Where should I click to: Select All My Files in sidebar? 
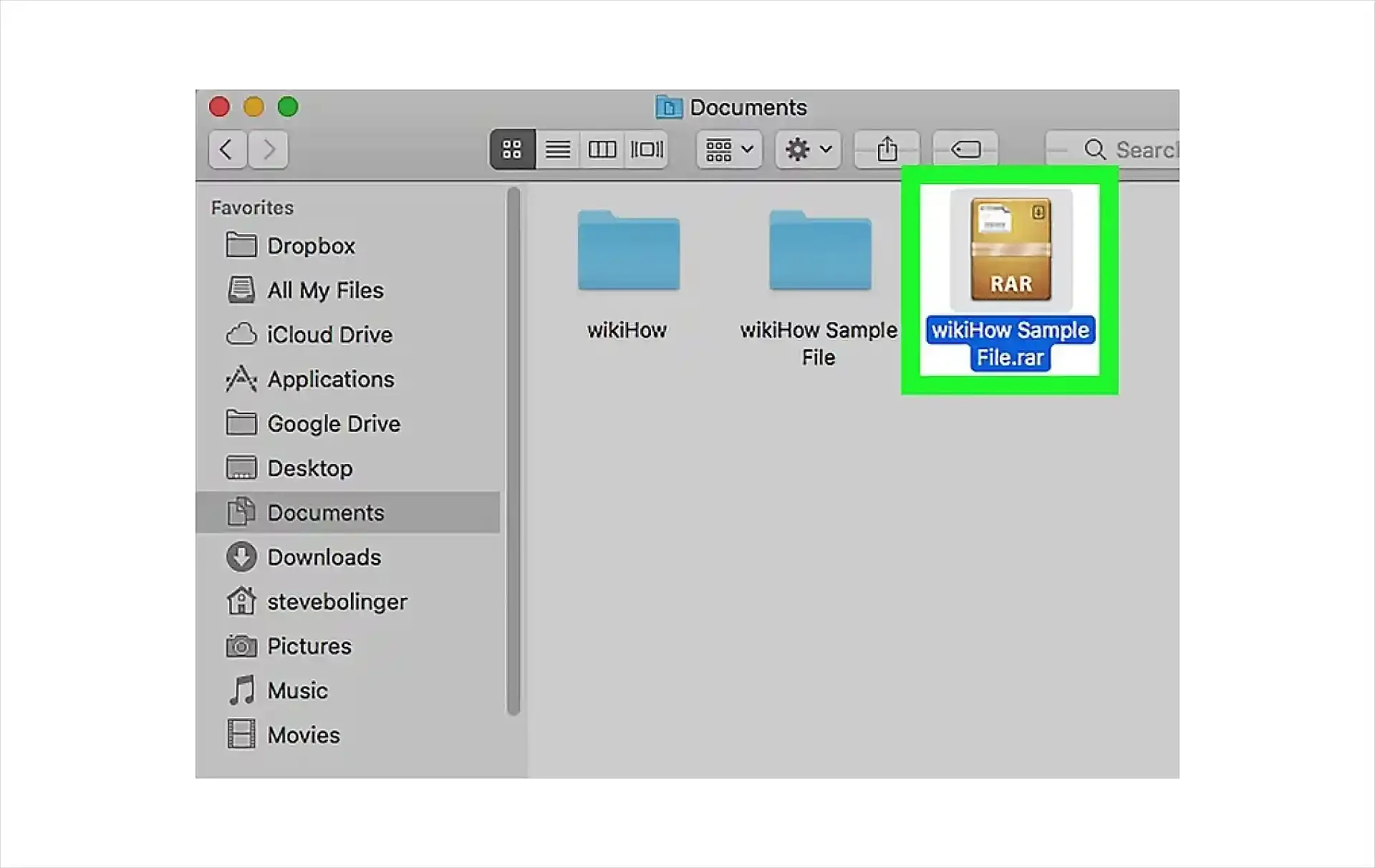(x=347, y=290)
